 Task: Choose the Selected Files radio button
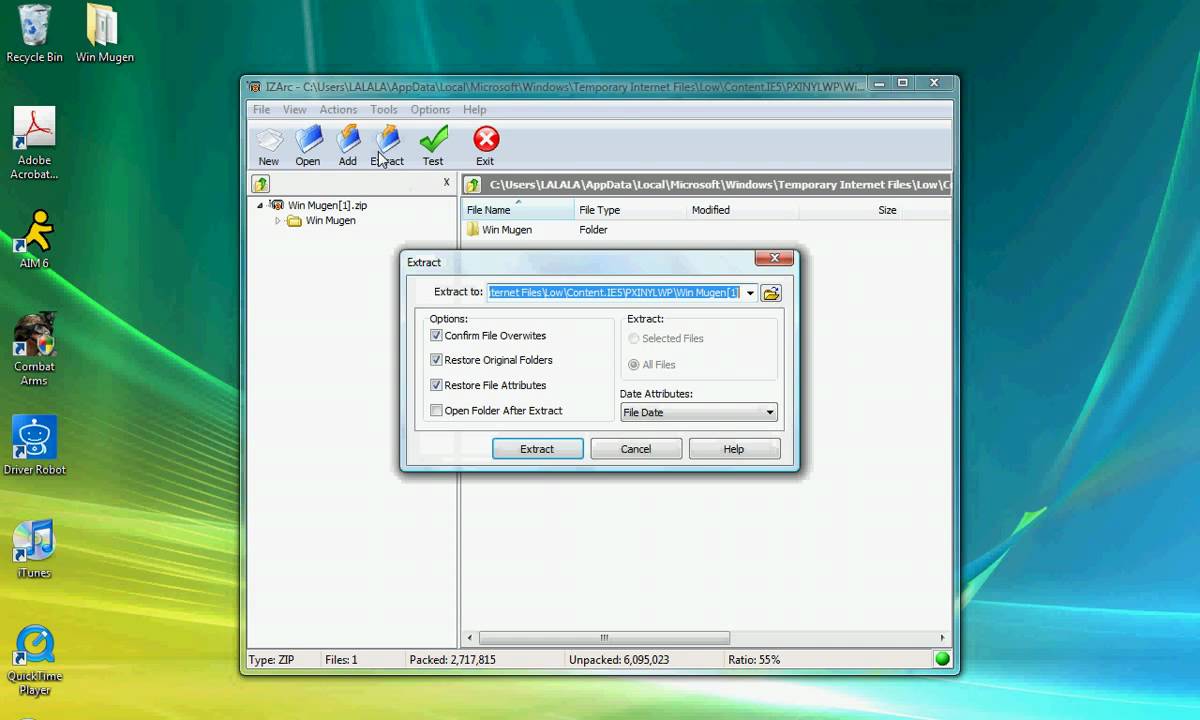634,339
